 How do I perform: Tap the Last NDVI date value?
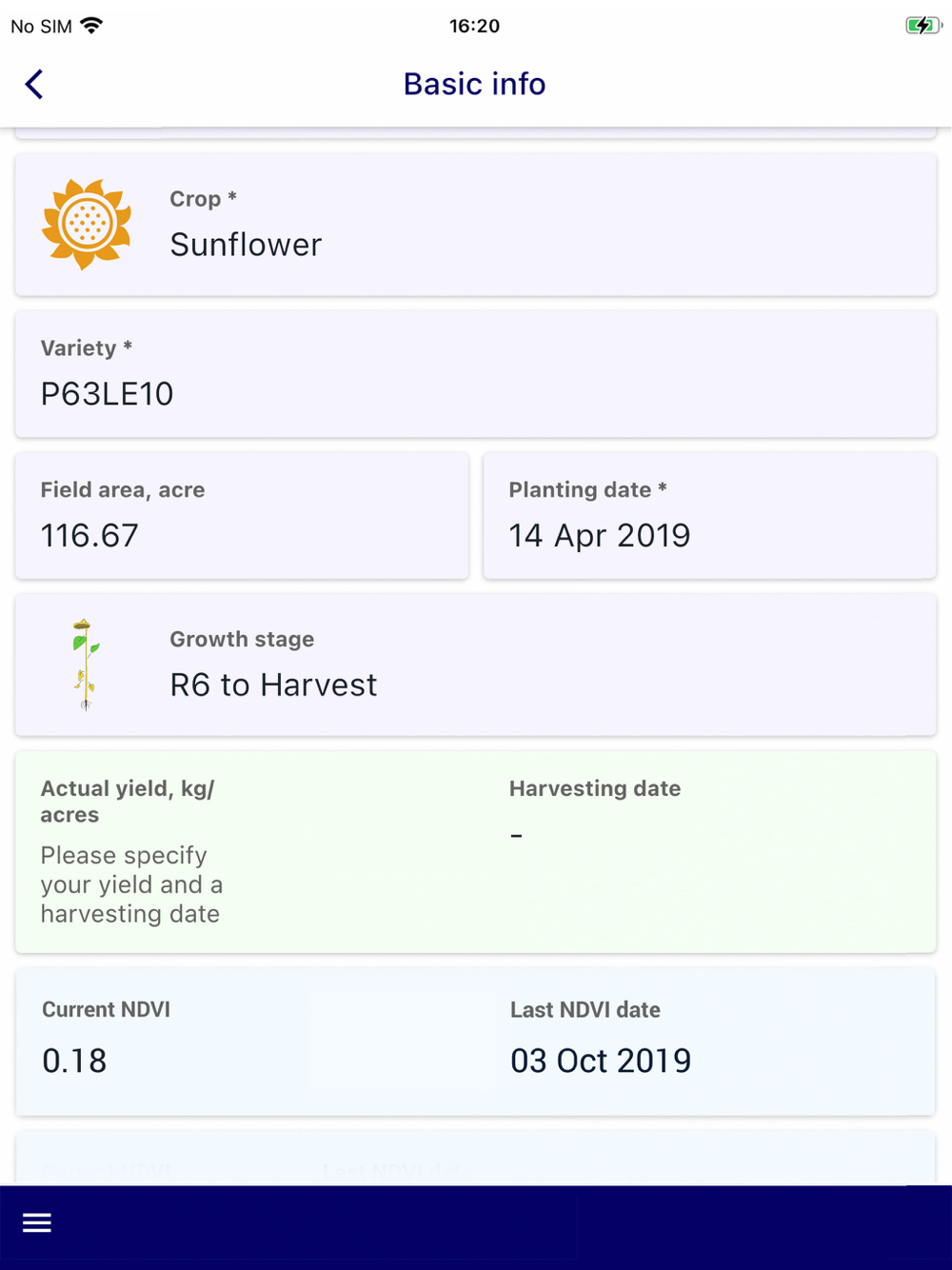coord(601,1061)
